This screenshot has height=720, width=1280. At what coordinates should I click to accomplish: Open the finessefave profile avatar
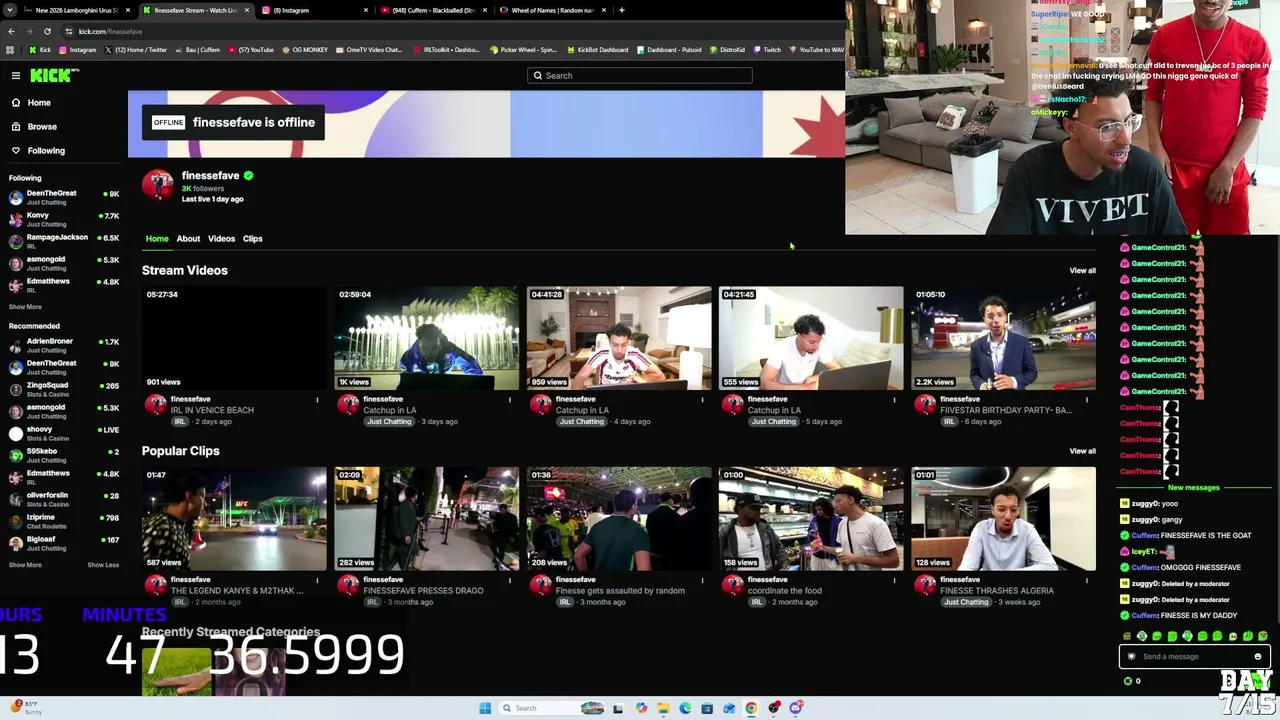click(157, 185)
